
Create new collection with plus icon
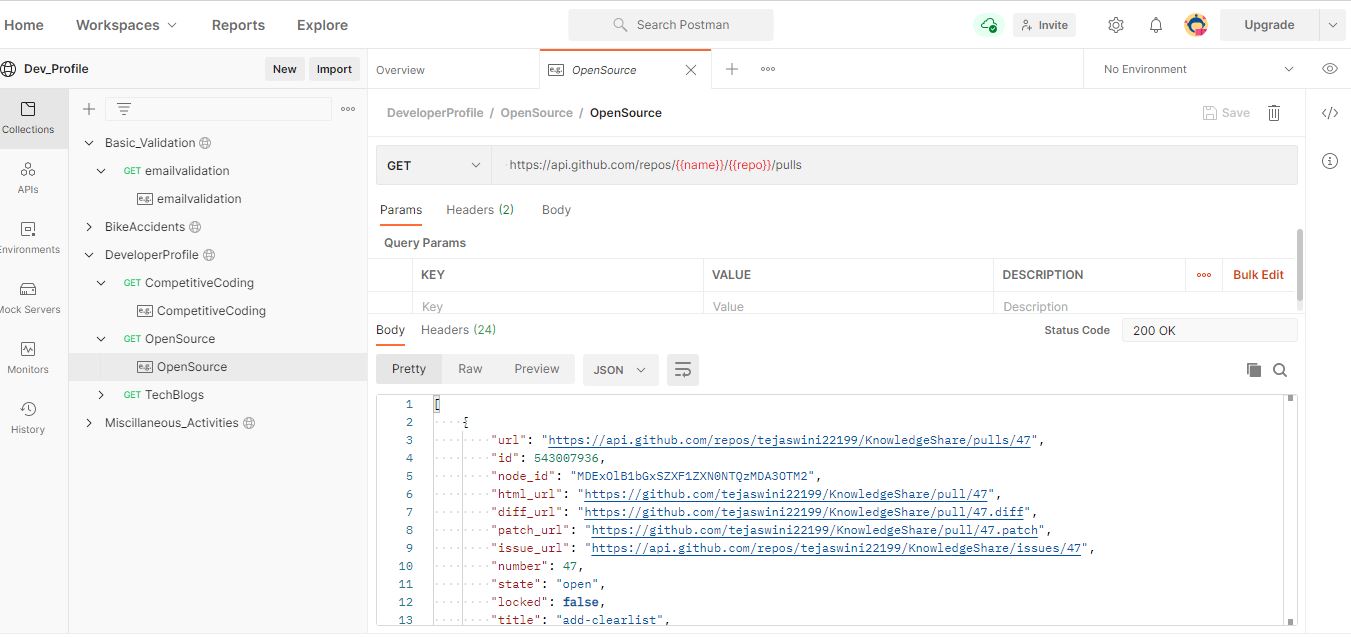[x=89, y=109]
